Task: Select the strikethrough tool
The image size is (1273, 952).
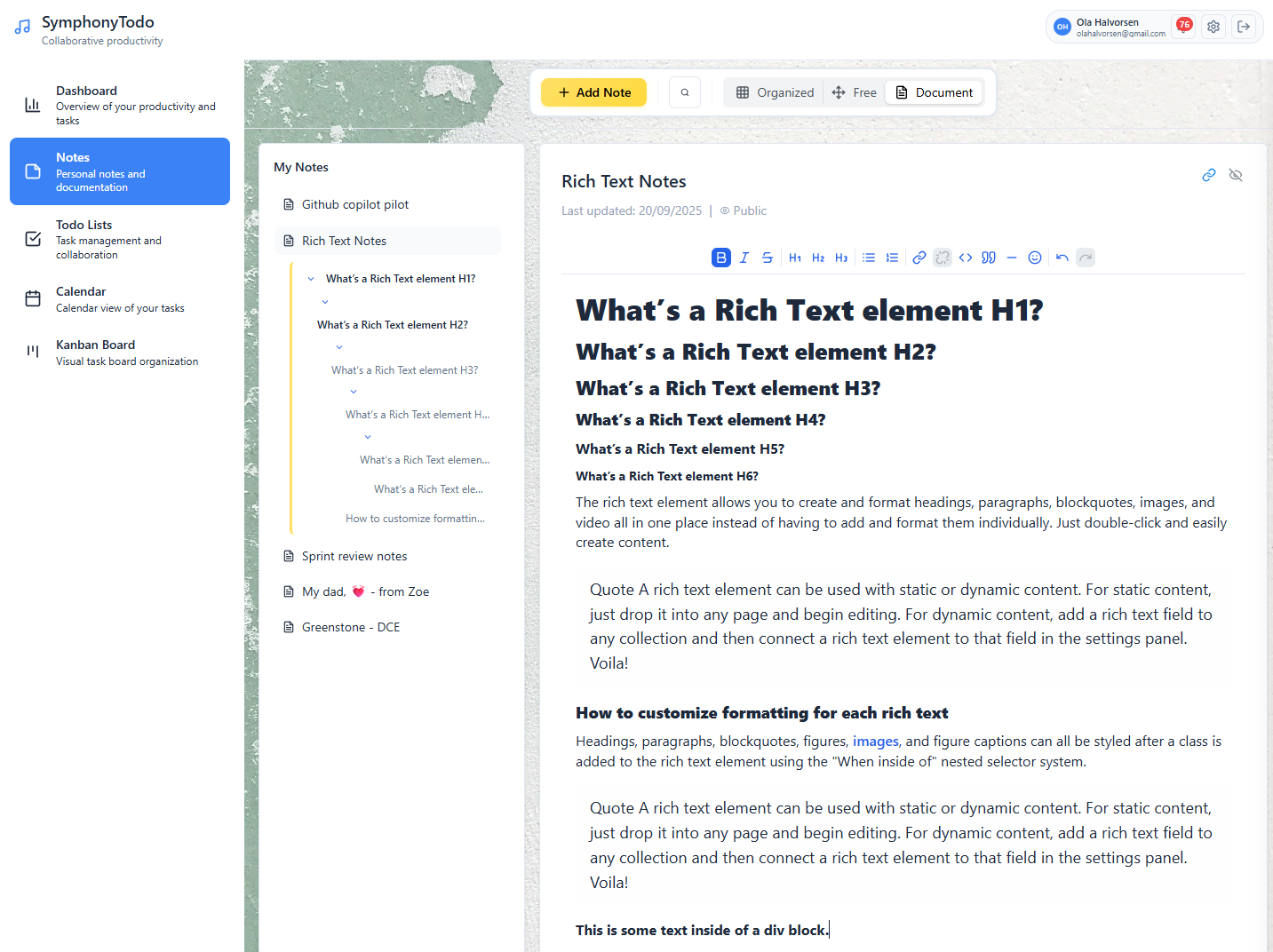Action: (x=768, y=258)
